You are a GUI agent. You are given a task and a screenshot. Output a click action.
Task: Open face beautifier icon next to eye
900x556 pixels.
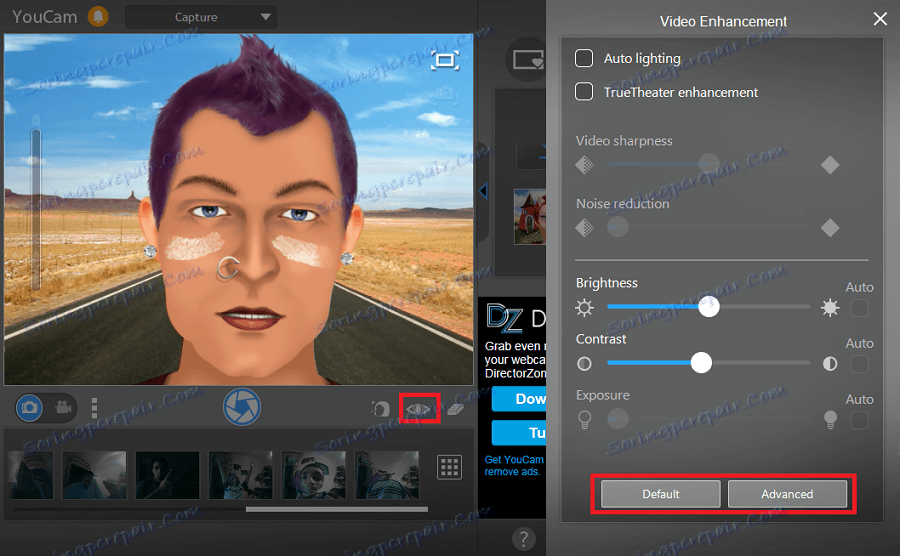pos(380,409)
